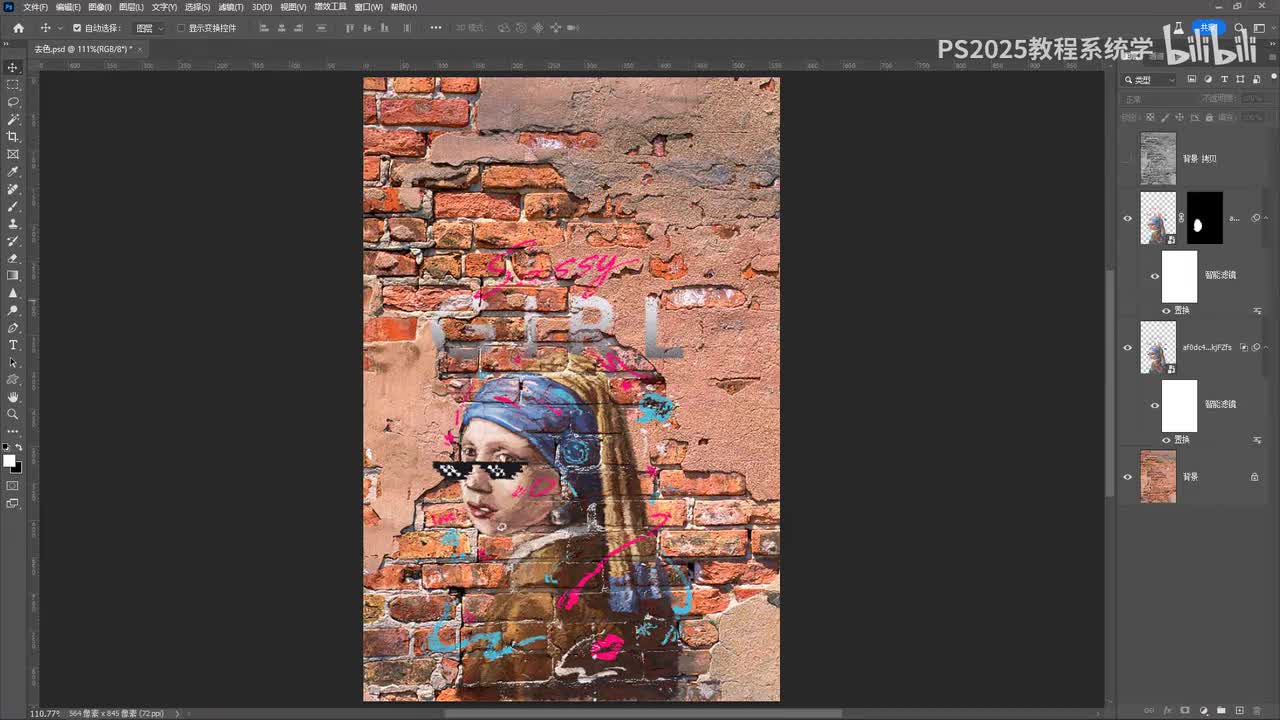This screenshot has width=1280, height=720.
Task: Hide the first 置换 filter effect
Action: coord(1166,310)
